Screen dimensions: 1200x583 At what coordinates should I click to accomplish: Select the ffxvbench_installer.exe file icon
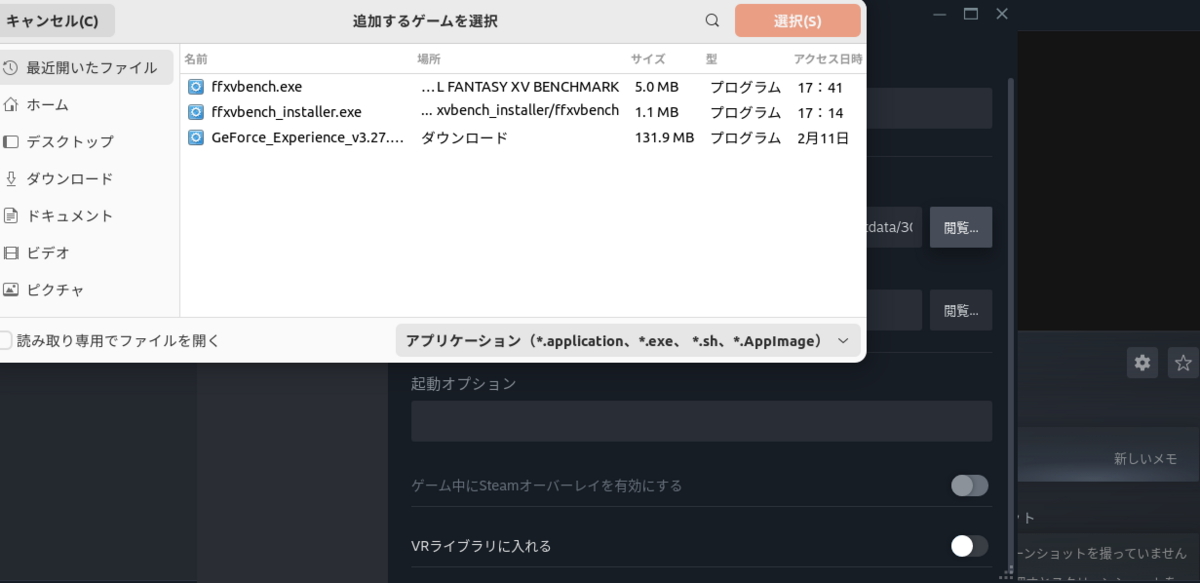click(195, 112)
